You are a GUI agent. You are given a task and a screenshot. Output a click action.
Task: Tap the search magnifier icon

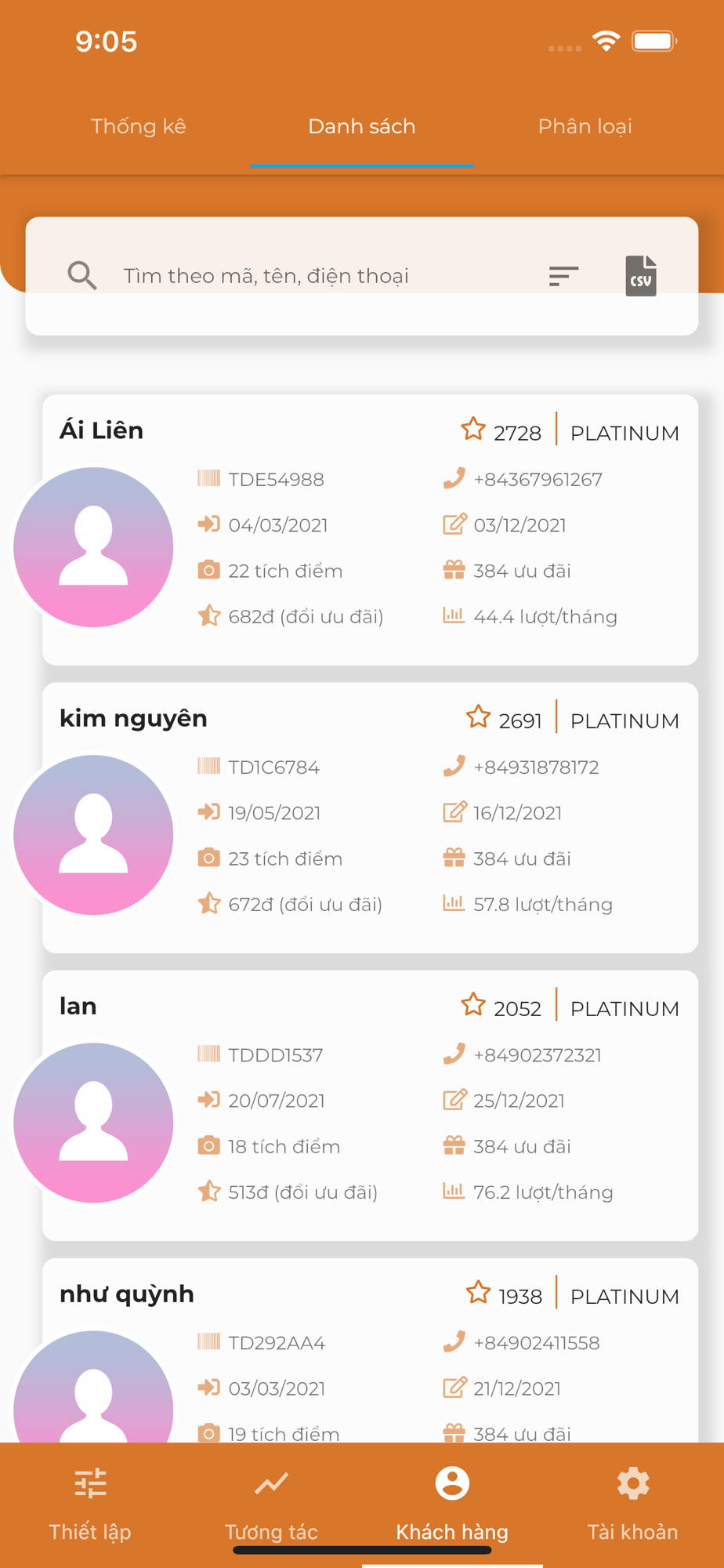pos(81,276)
